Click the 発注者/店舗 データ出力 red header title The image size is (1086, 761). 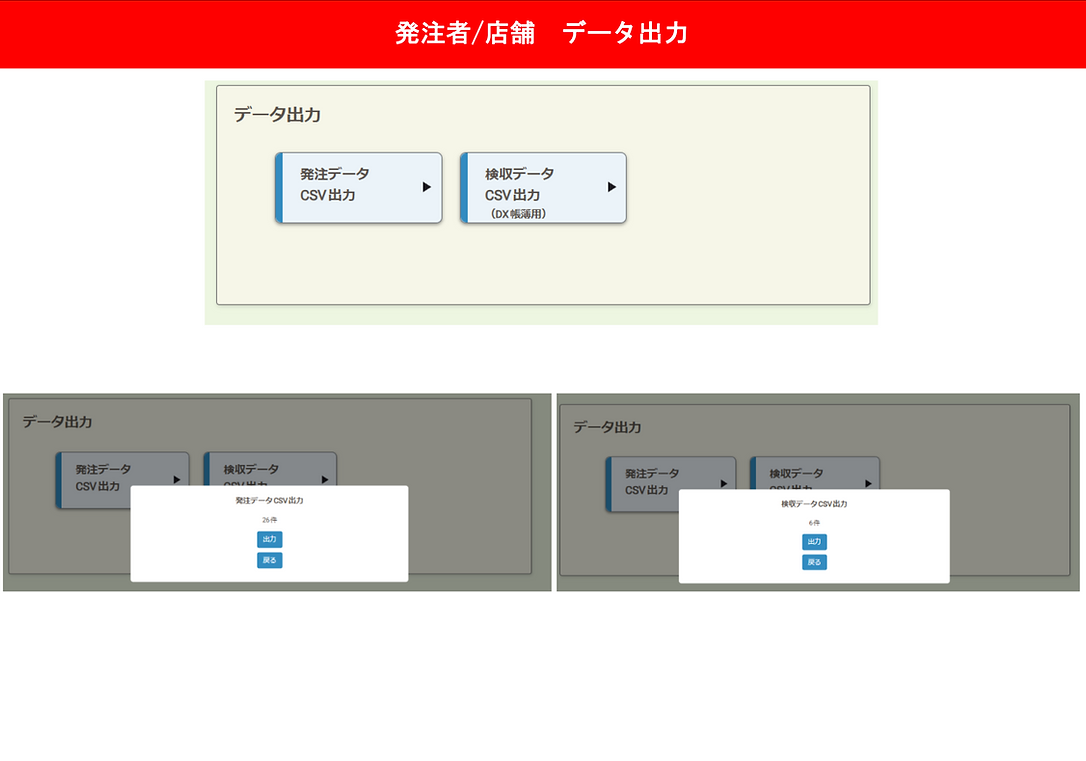click(542, 33)
